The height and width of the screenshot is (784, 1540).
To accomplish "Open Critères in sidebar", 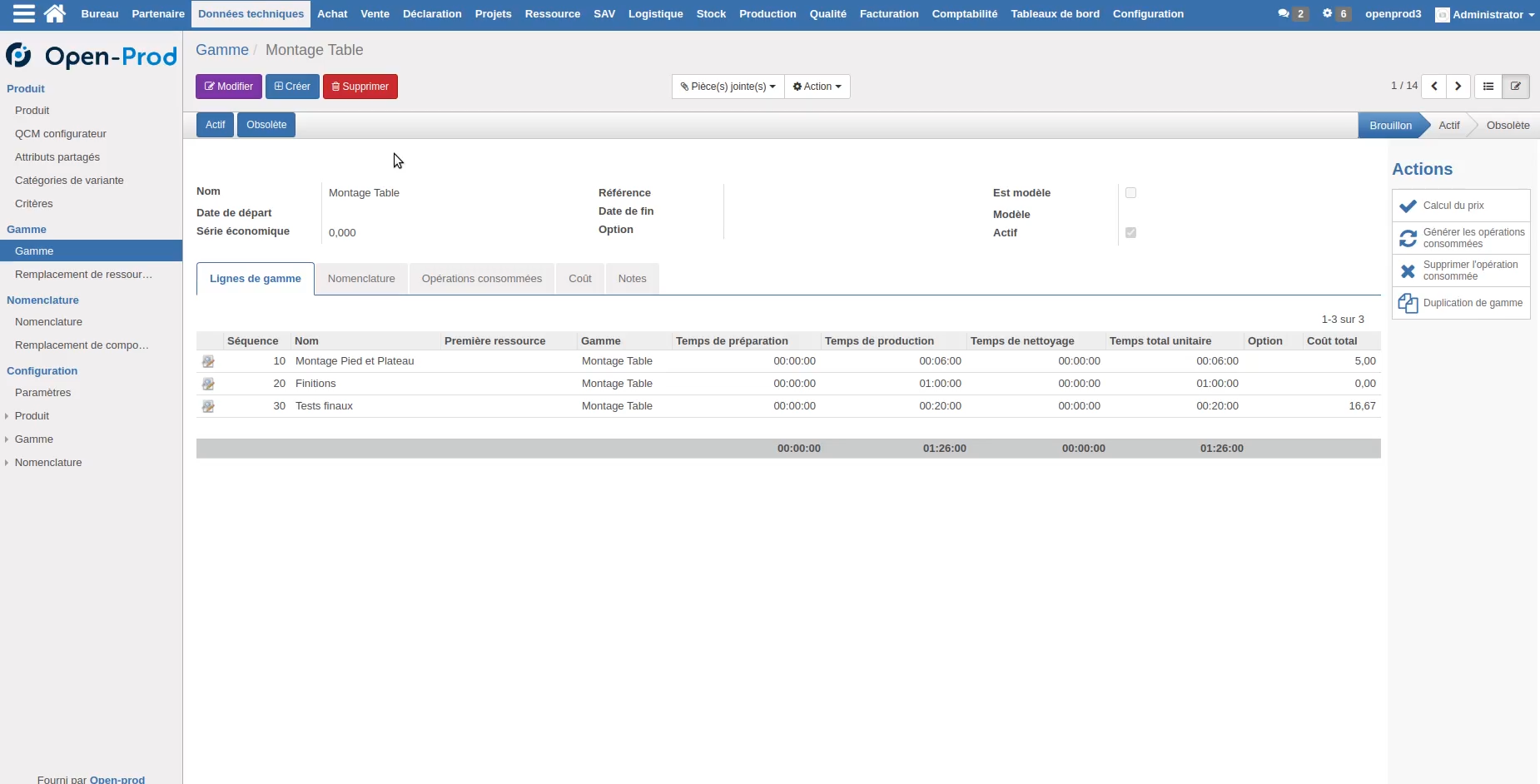I will click(34, 204).
